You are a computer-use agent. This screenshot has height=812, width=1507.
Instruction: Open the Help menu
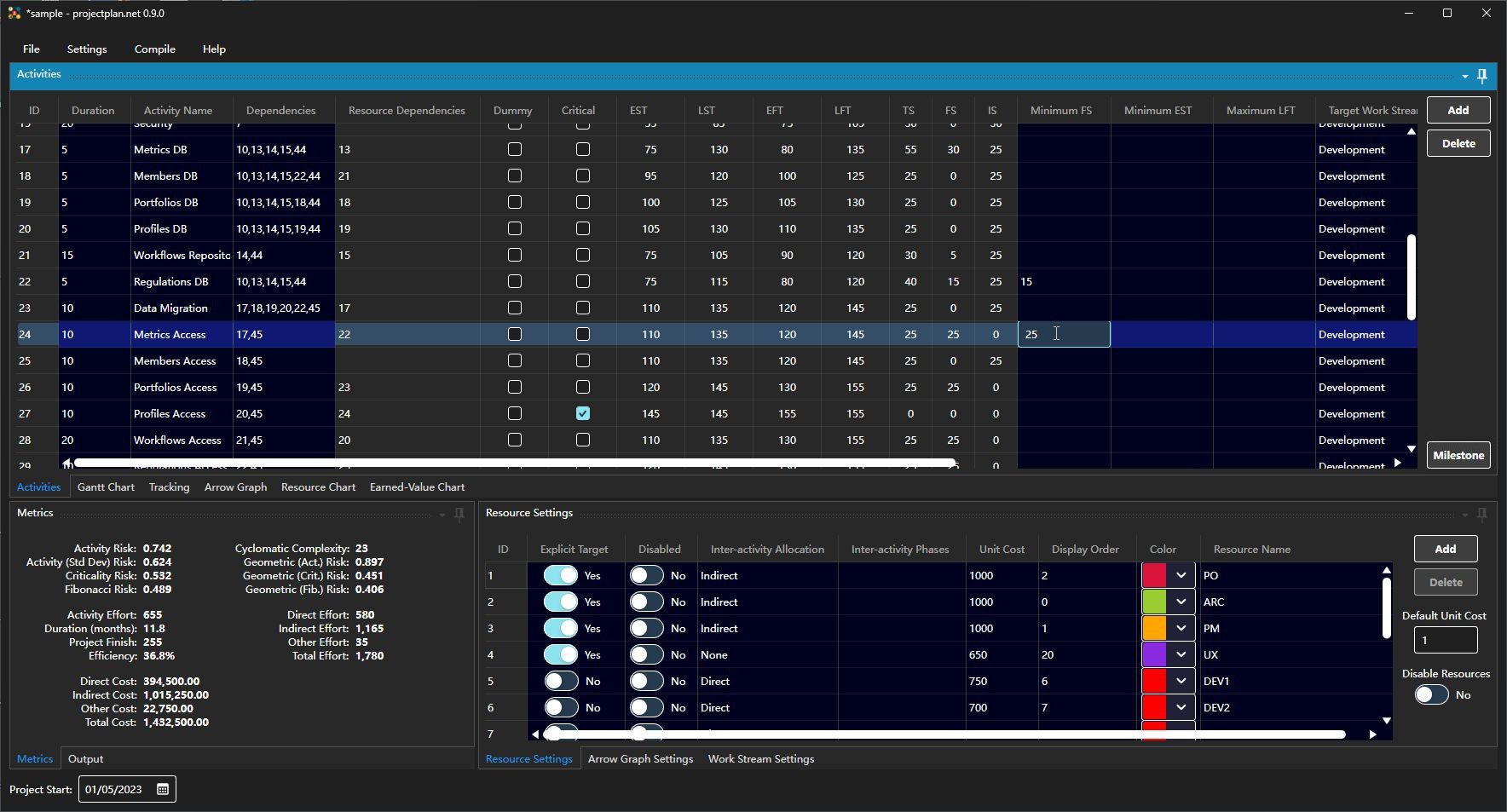[214, 49]
